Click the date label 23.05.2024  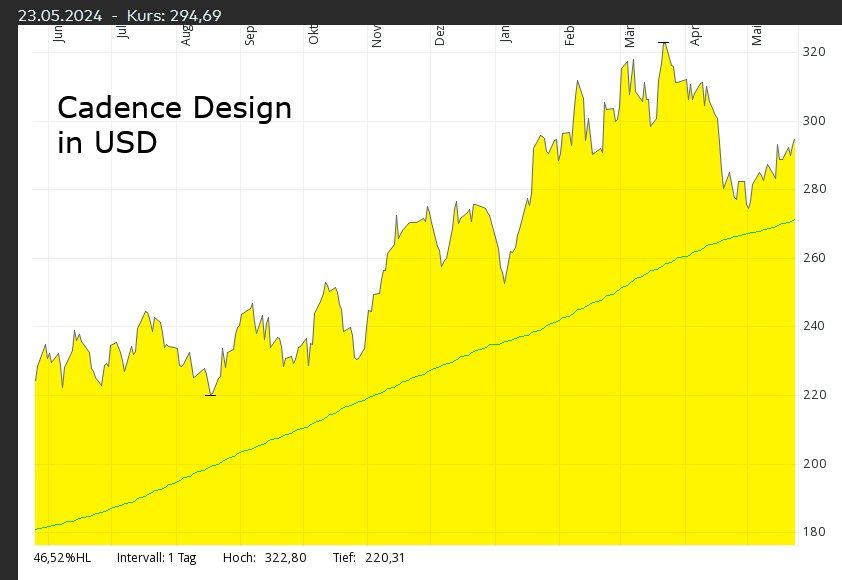click(x=60, y=15)
